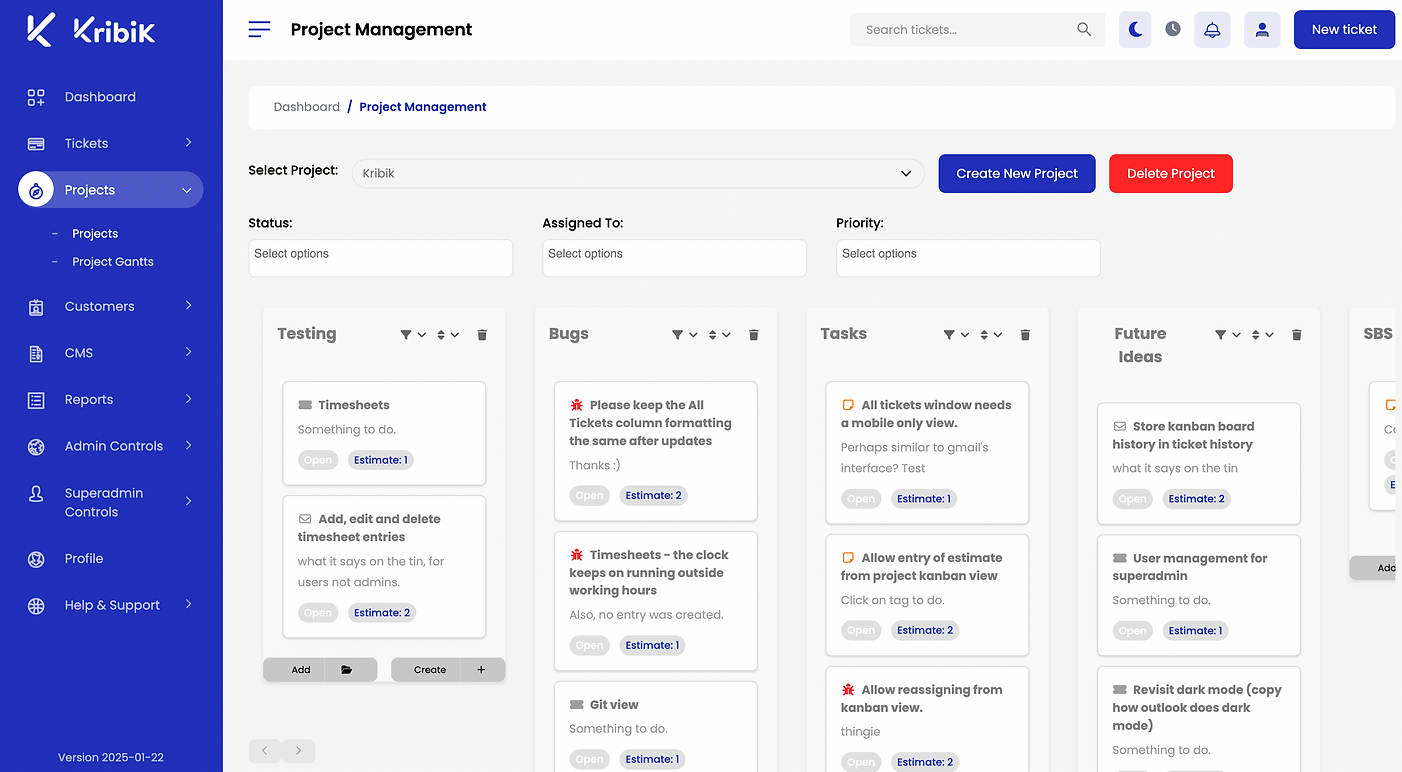Delete Tasks column via trash icon
The image size is (1402, 772).
pos(1025,335)
